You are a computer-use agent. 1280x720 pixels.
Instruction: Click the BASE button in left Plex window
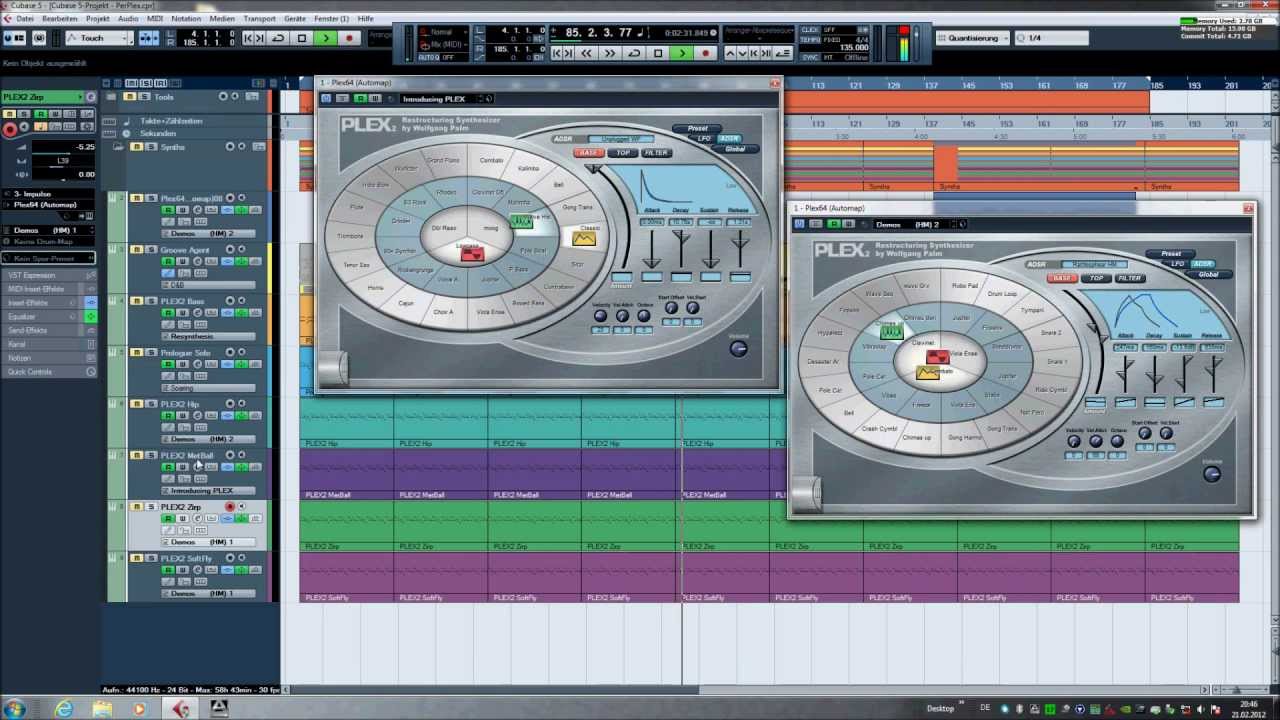pos(588,153)
